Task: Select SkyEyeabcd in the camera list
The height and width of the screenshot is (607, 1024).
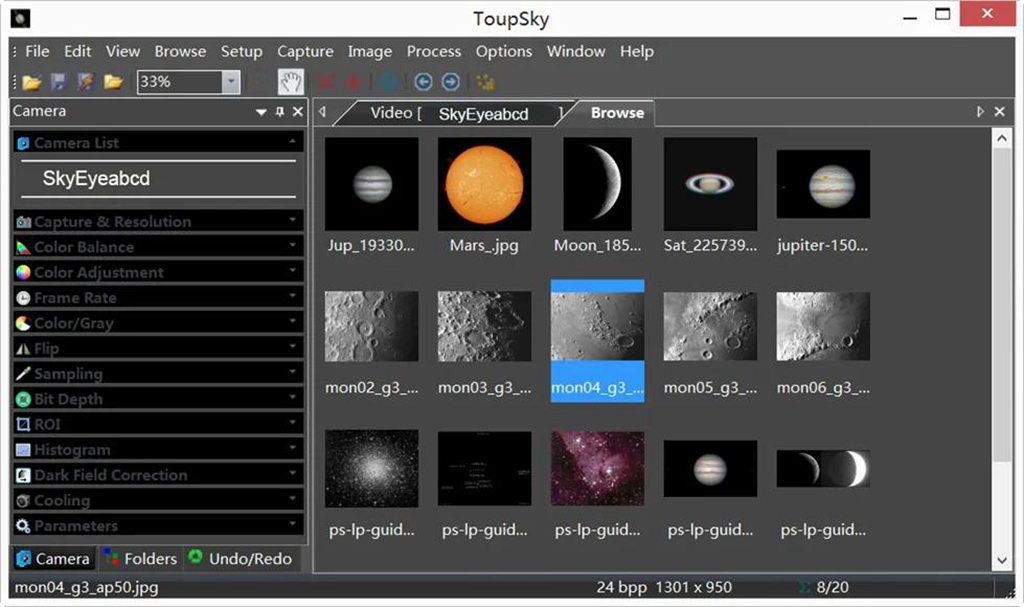Action: [x=96, y=178]
